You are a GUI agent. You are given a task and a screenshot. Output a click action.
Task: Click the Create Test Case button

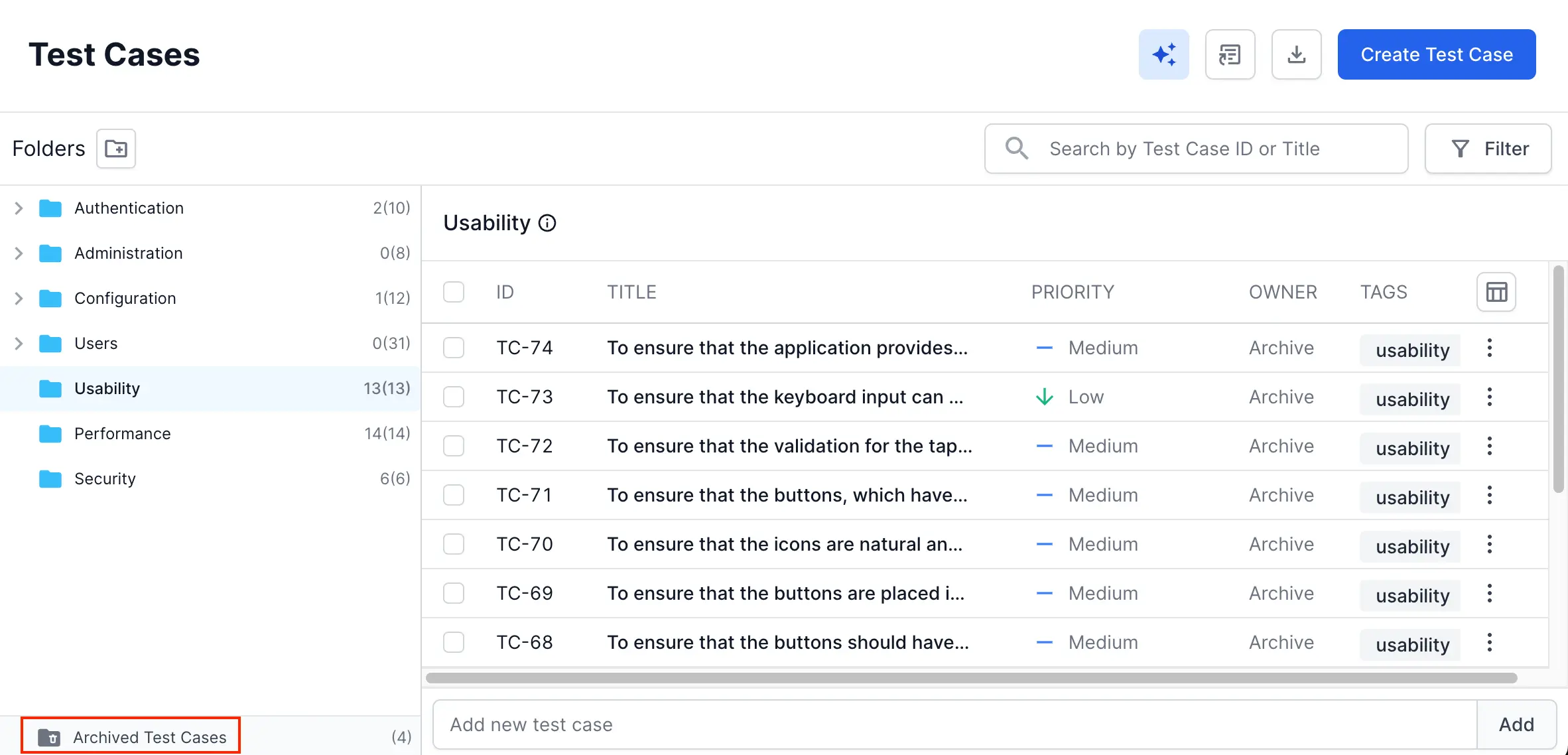(x=1437, y=54)
